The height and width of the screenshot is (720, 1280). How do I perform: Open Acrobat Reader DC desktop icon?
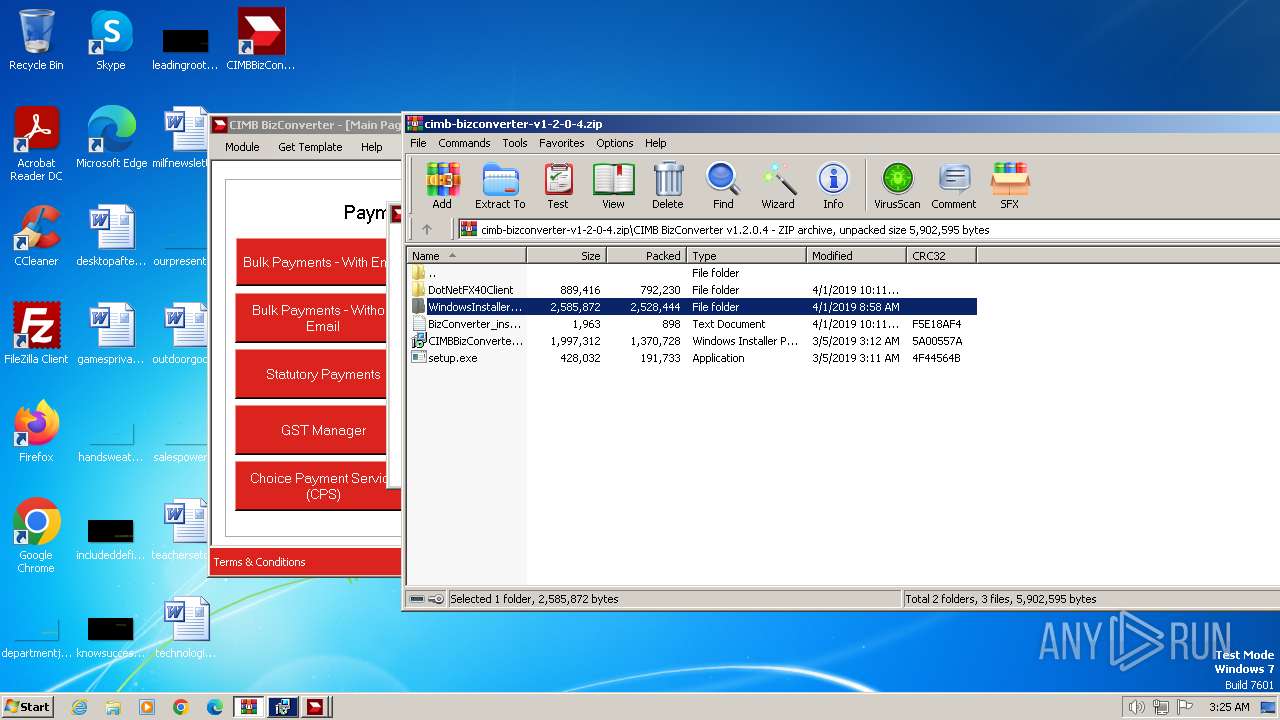pos(36,144)
